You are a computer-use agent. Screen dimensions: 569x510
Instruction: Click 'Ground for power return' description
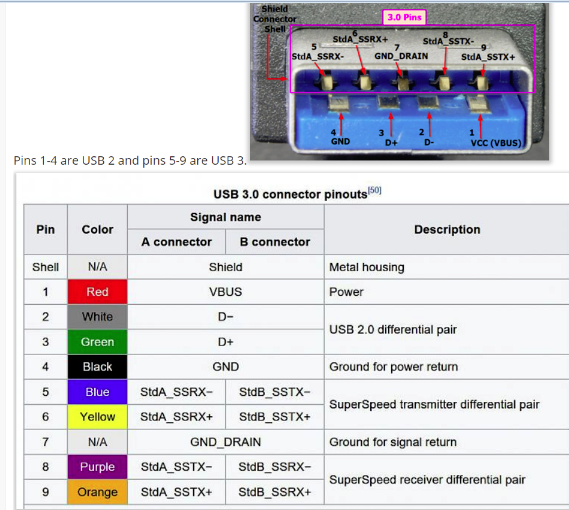[x=447, y=367]
